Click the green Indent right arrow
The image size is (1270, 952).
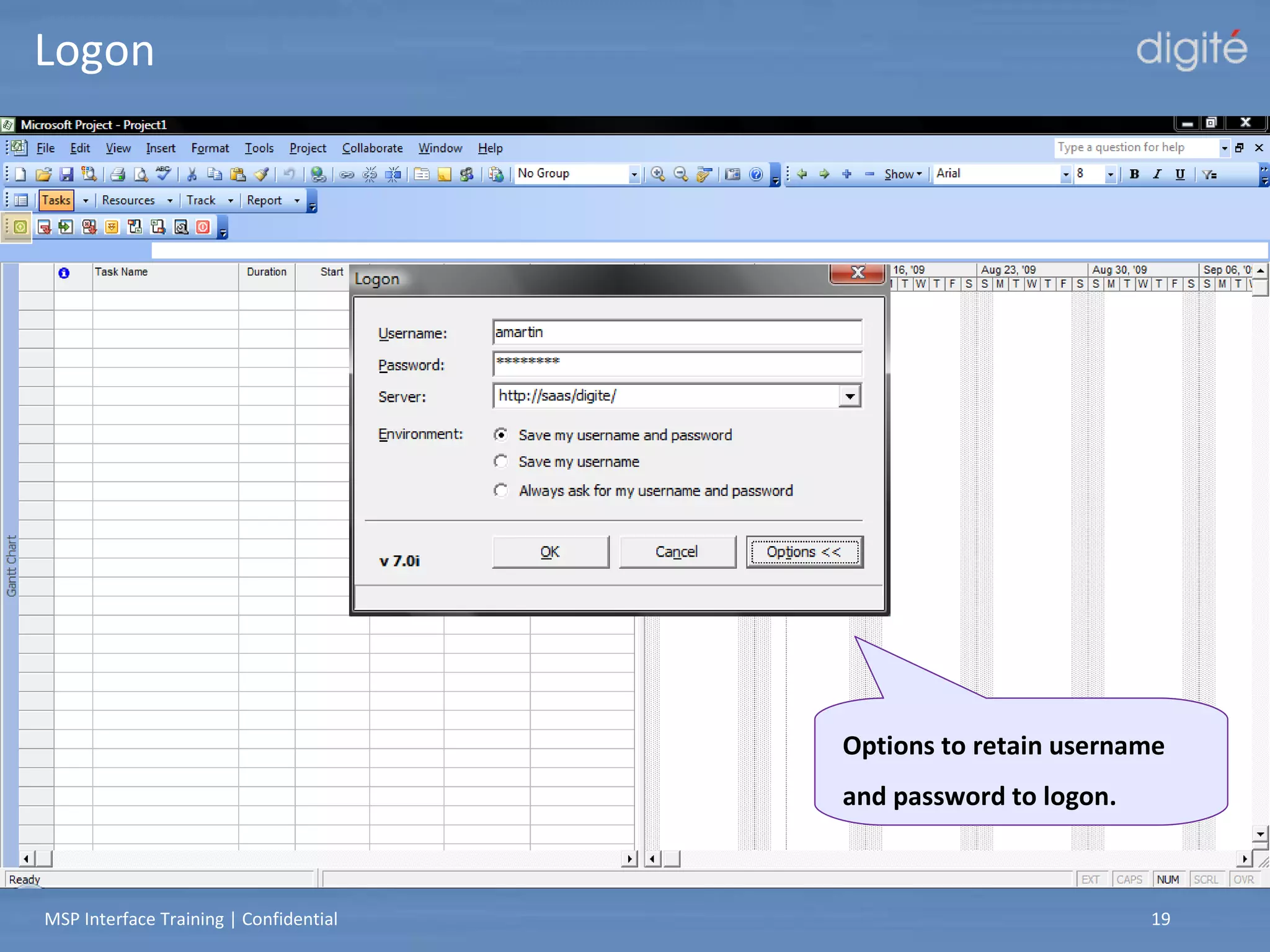(x=824, y=174)
